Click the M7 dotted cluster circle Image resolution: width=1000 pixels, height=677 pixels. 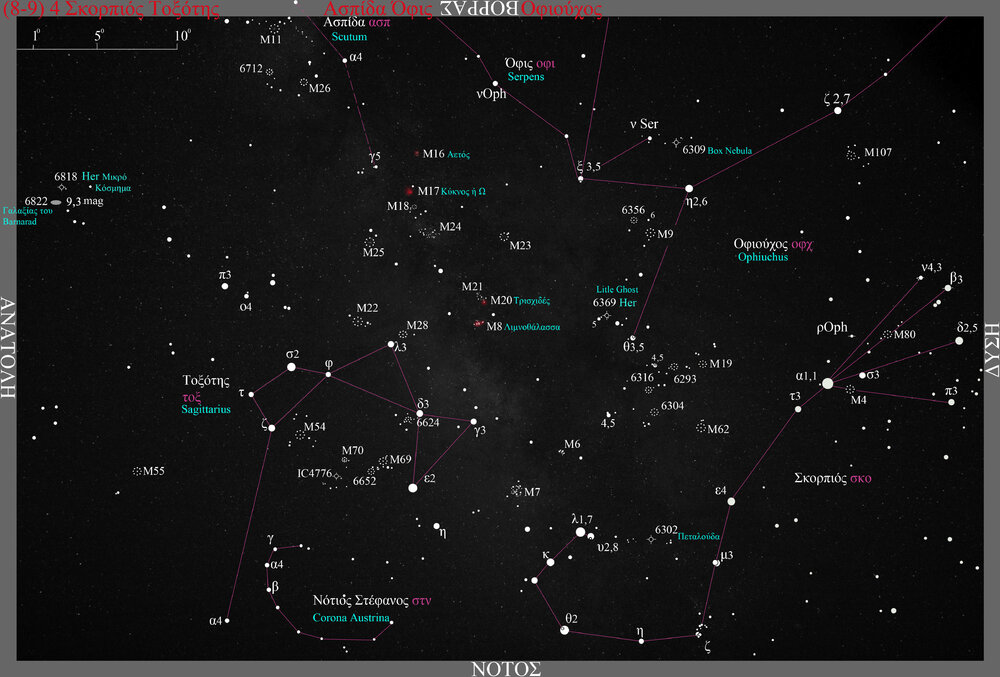tap(516, 490)
